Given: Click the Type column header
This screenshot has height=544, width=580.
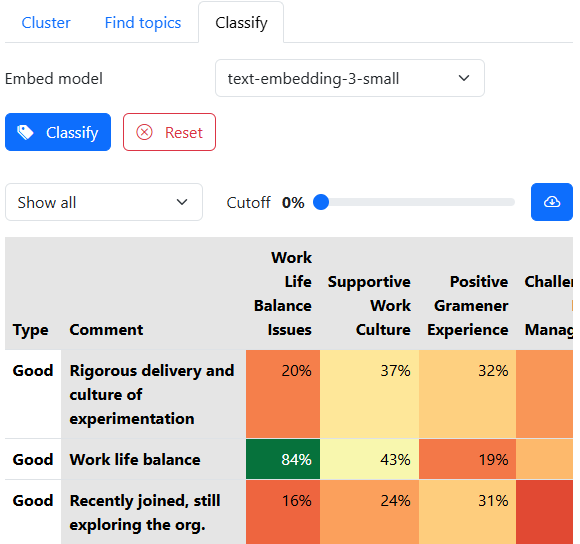Looking at the screenshot, I should tap(33, 294).
